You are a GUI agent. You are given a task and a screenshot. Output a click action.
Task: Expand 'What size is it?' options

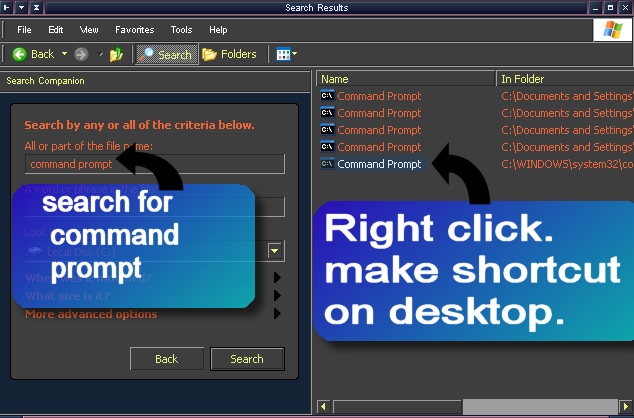(277, 296)
